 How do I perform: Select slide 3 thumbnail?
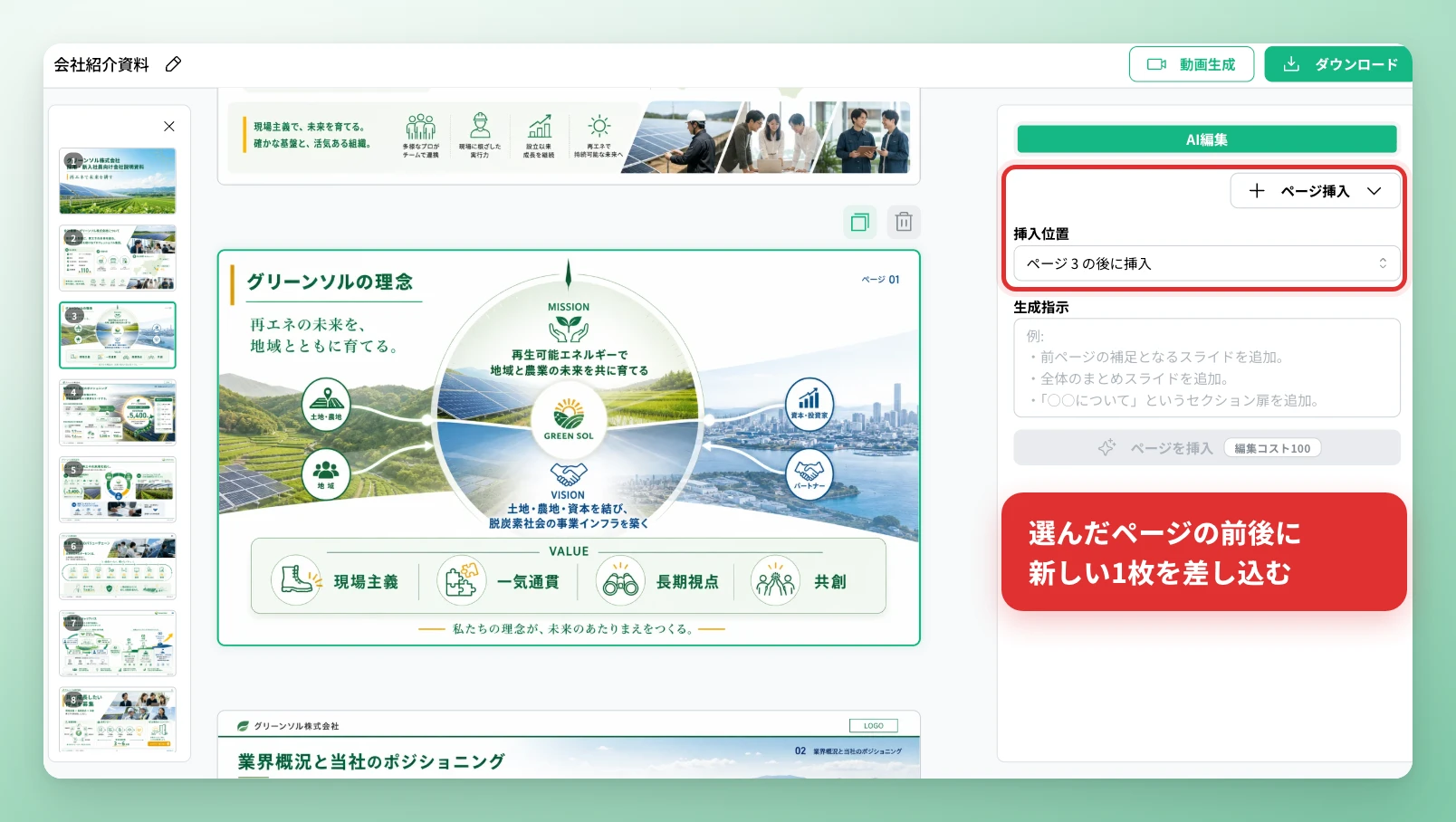coord(118,335)
